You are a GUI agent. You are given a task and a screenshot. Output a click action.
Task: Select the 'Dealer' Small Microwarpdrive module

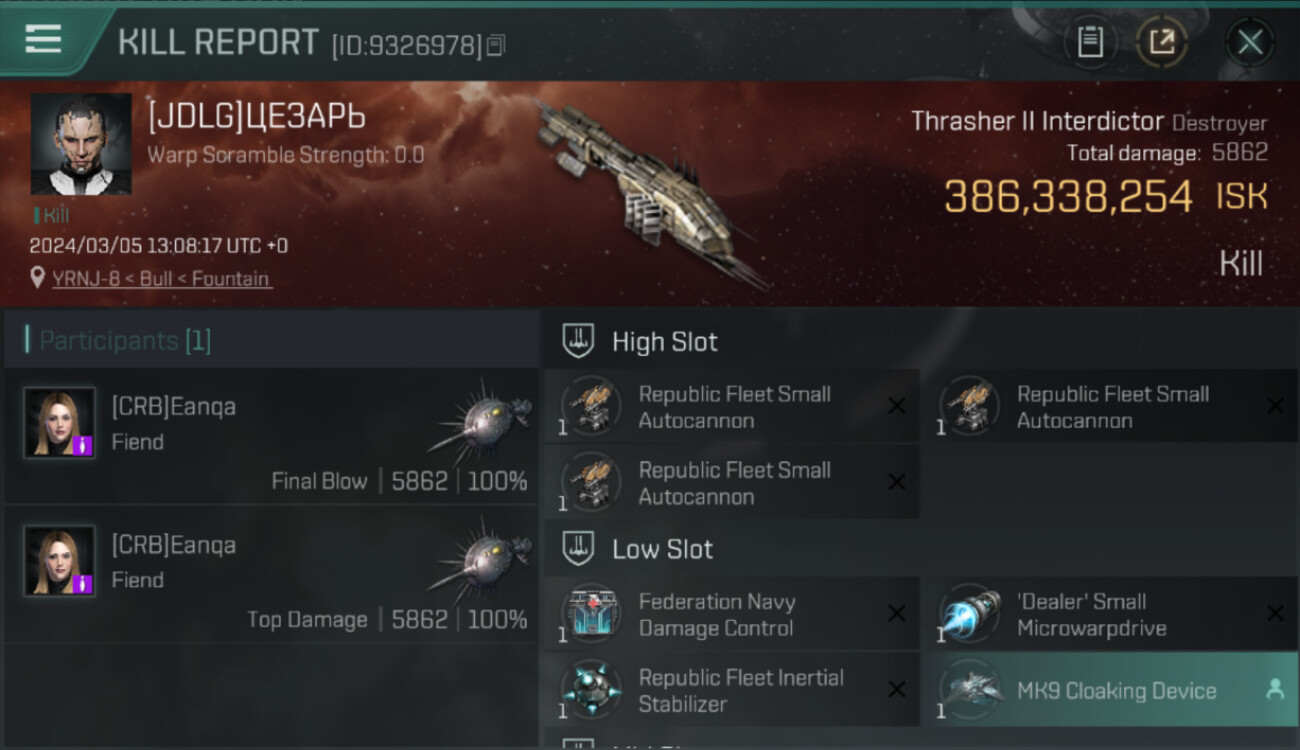tap(1110, 614)
